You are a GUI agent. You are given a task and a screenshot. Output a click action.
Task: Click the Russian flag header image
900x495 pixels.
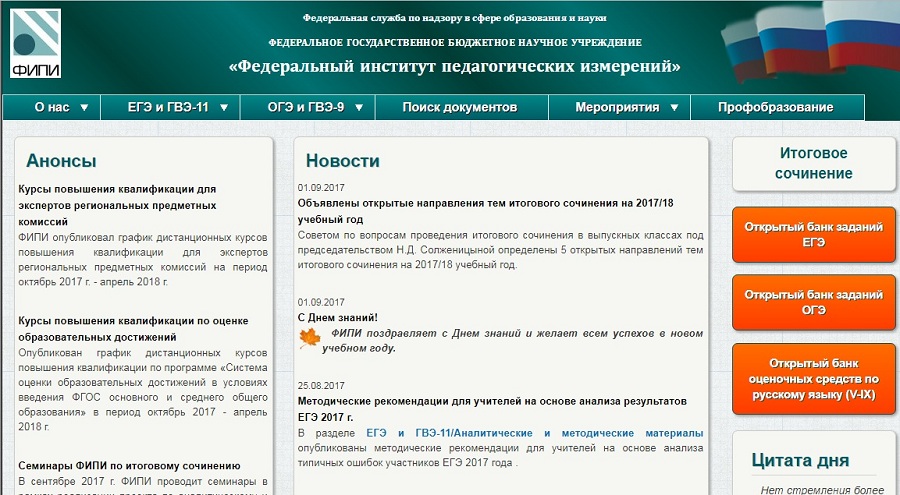pyautogui.click(x=810, y=40)
